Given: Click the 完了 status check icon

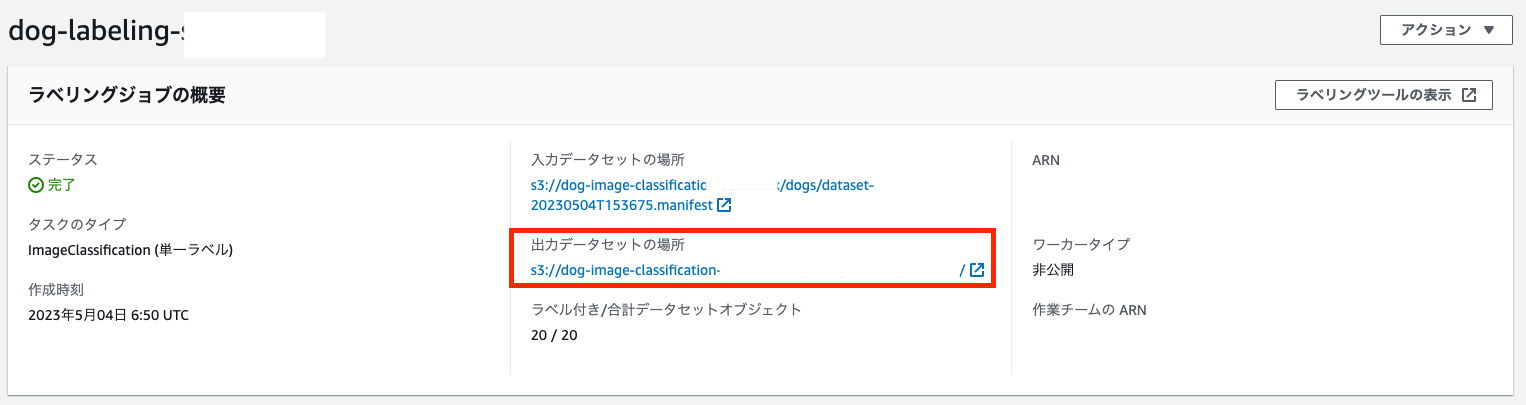Looking at the screenshot, I should (36, 185).
